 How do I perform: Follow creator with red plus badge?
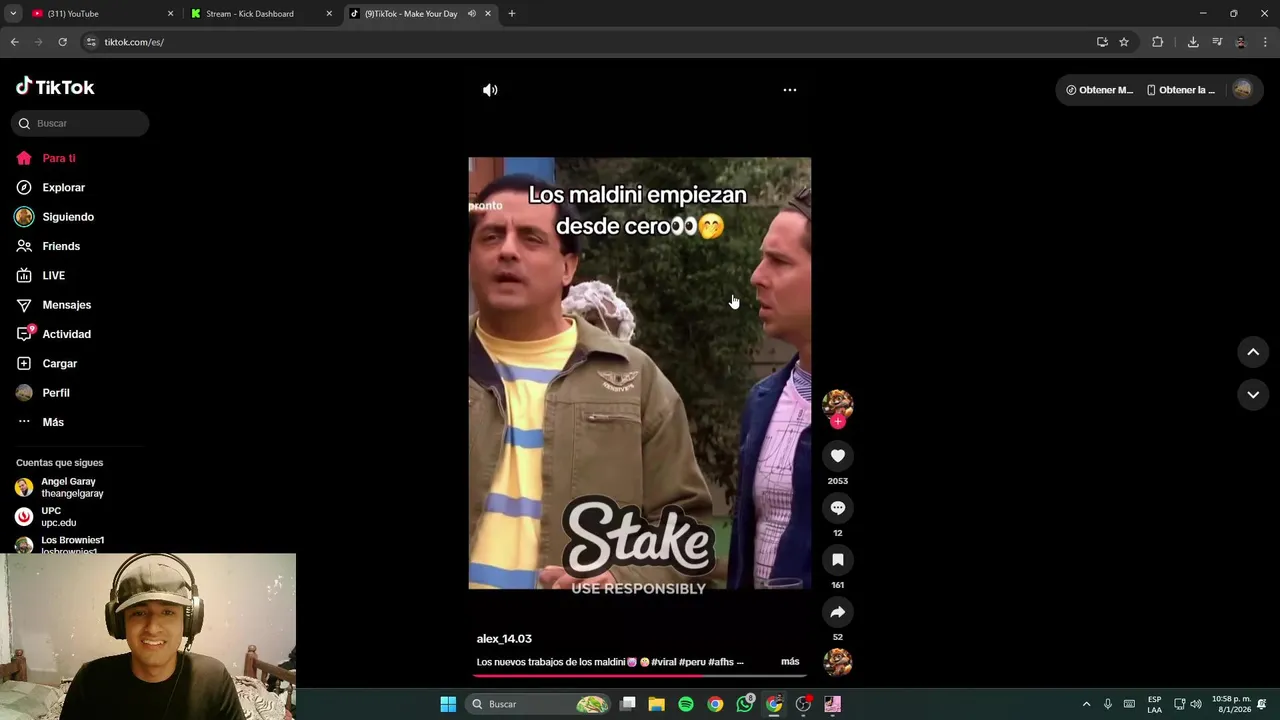click(x=838, y=422)
